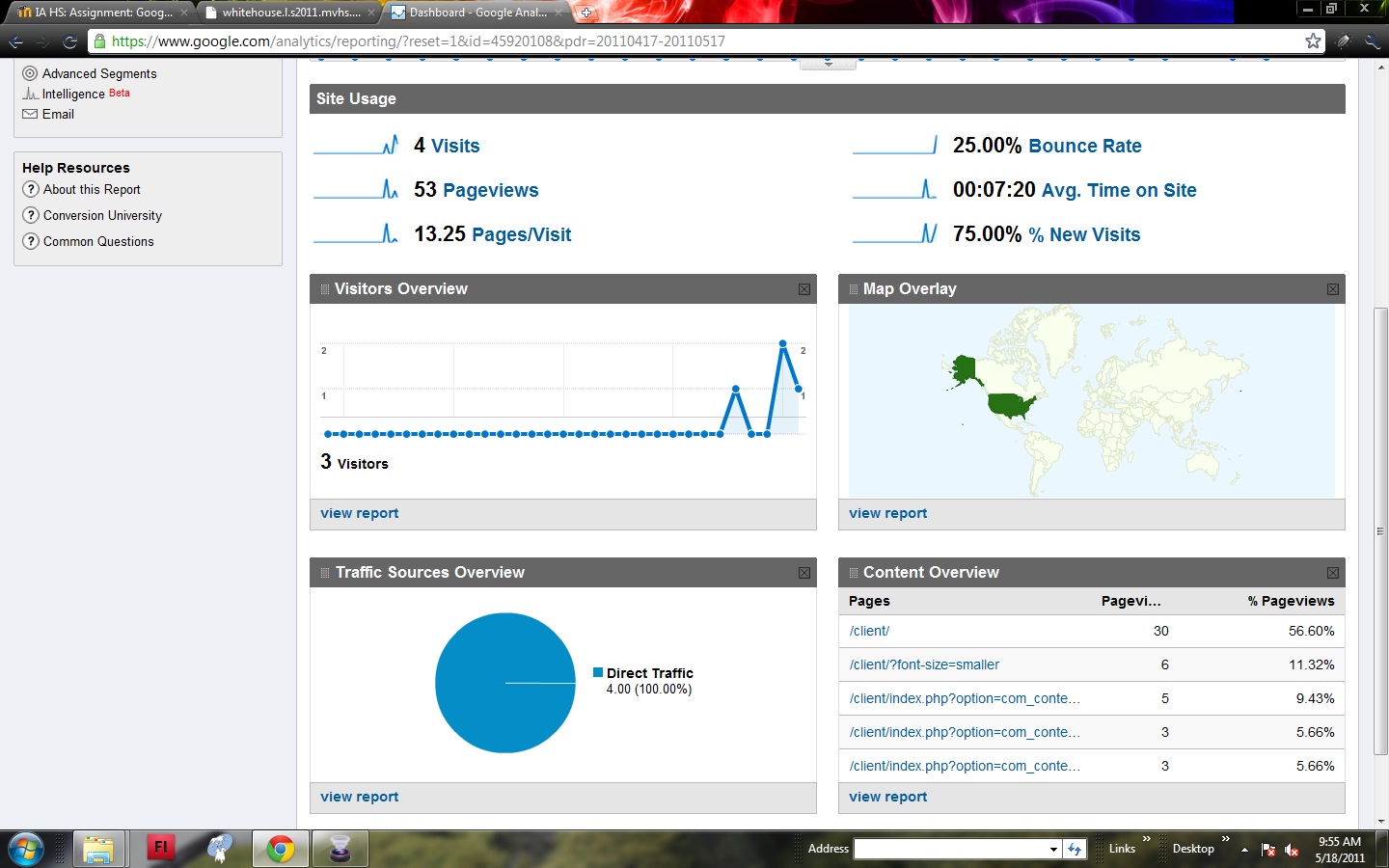Open the Advanced Segments icon in the sidebar
This screenshot has width=1389, height=868.
[30, 73]
